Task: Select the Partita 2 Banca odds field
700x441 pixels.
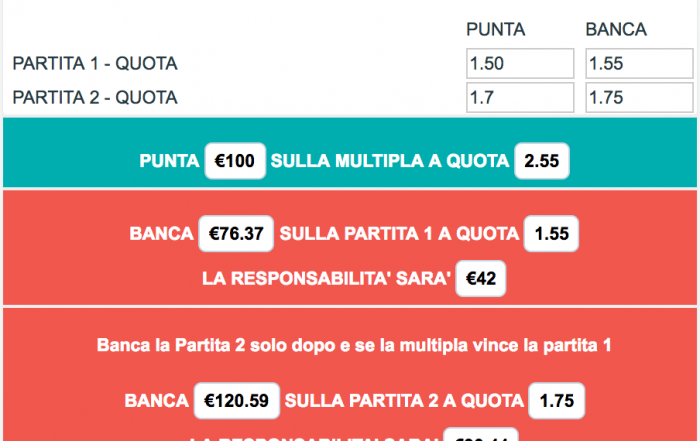Action: pos(638,98)
